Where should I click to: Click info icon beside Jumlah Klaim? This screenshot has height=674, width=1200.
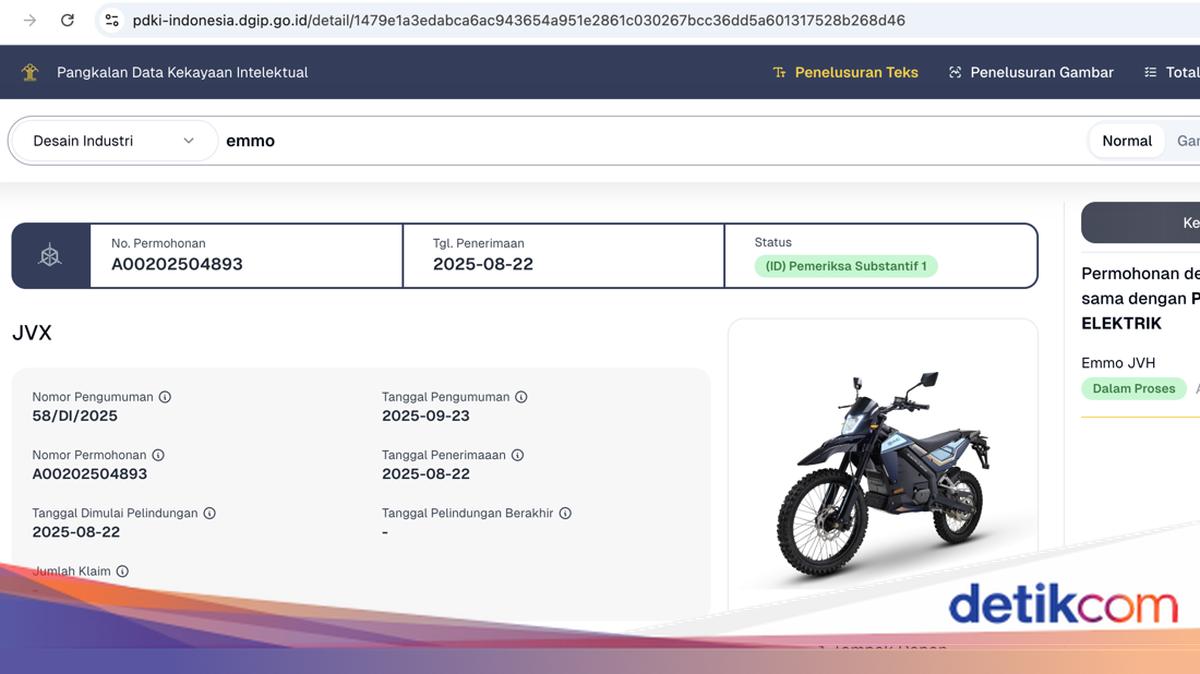pyautogui.click(x=122, y=571)
